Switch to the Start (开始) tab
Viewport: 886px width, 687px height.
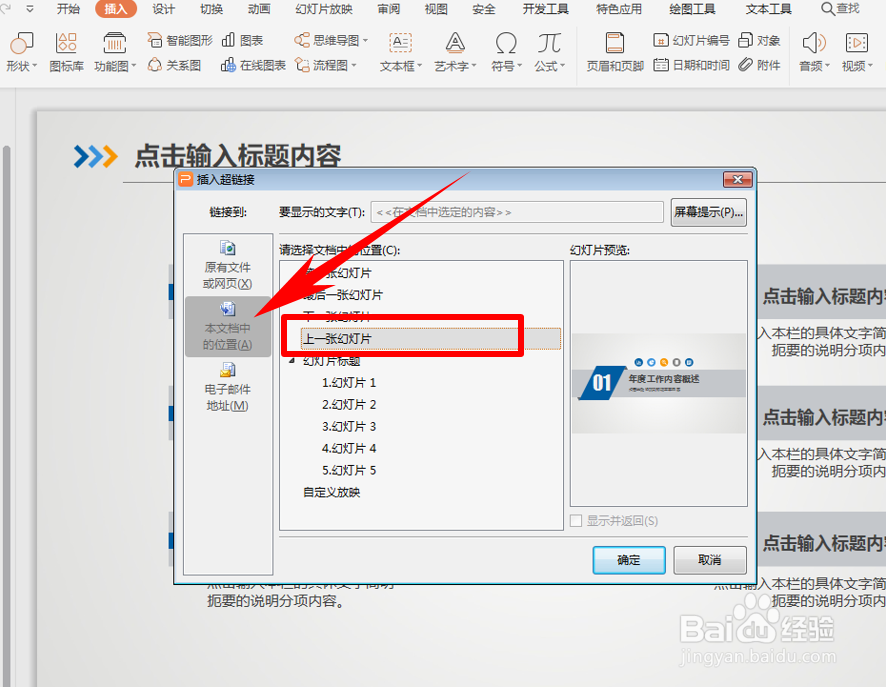click(68, 9)
